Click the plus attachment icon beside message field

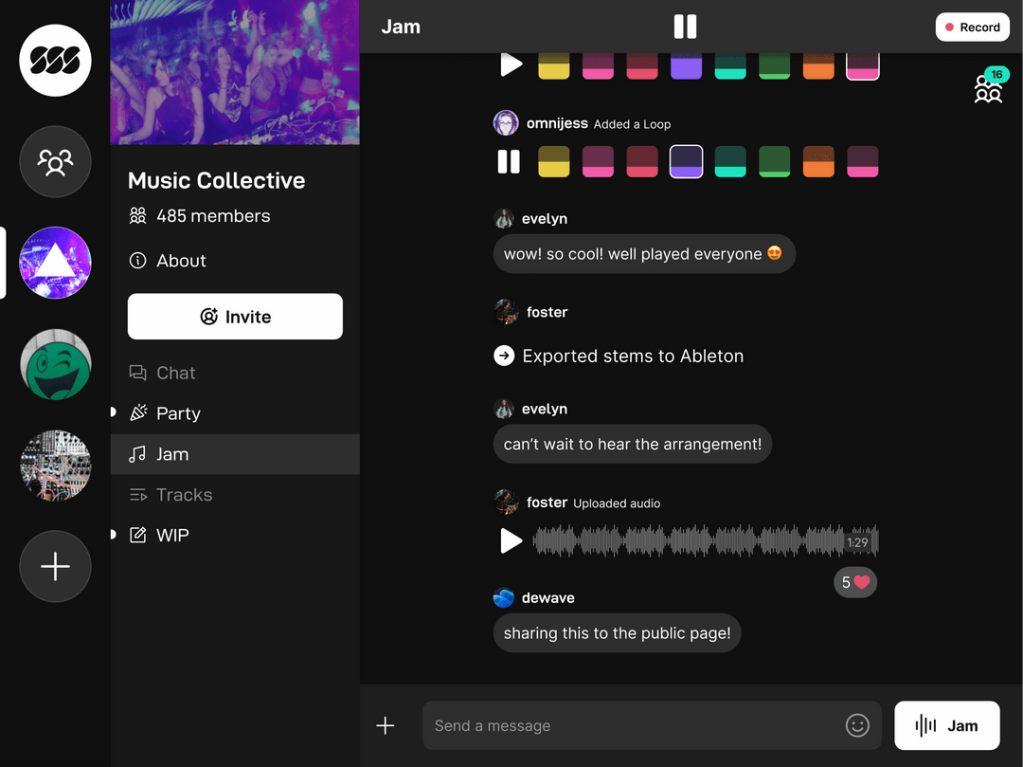pos(385,726)
